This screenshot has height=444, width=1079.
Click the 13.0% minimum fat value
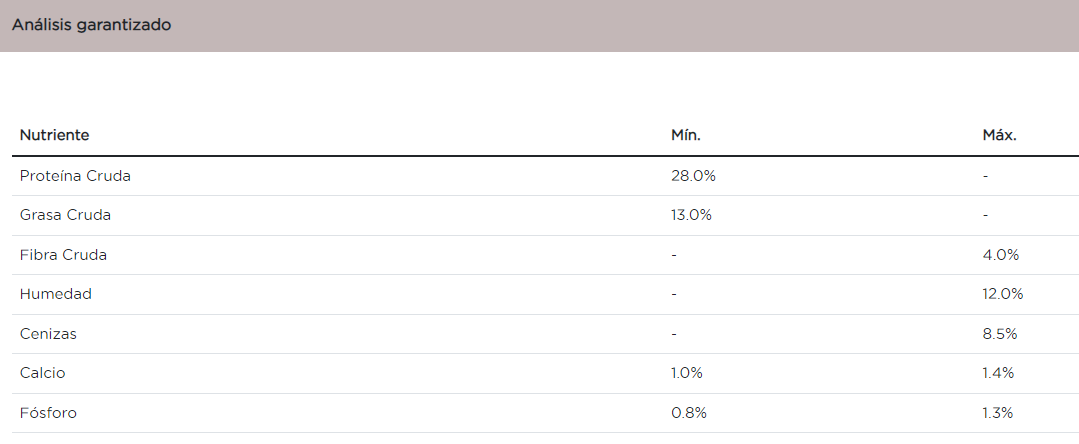coord(692,215)
